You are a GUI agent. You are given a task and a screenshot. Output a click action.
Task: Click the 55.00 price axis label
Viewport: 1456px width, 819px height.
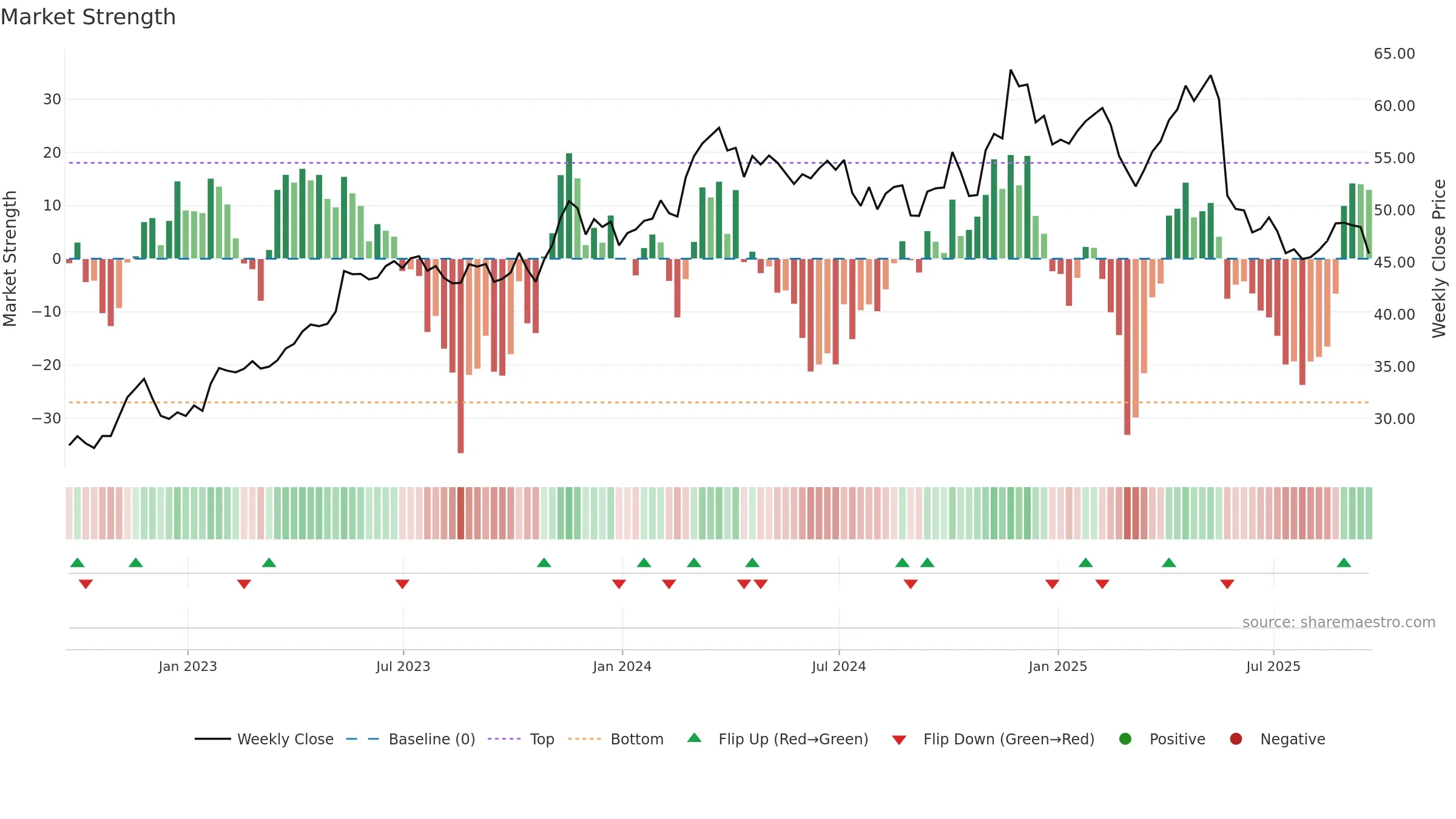click(1394, 158)
